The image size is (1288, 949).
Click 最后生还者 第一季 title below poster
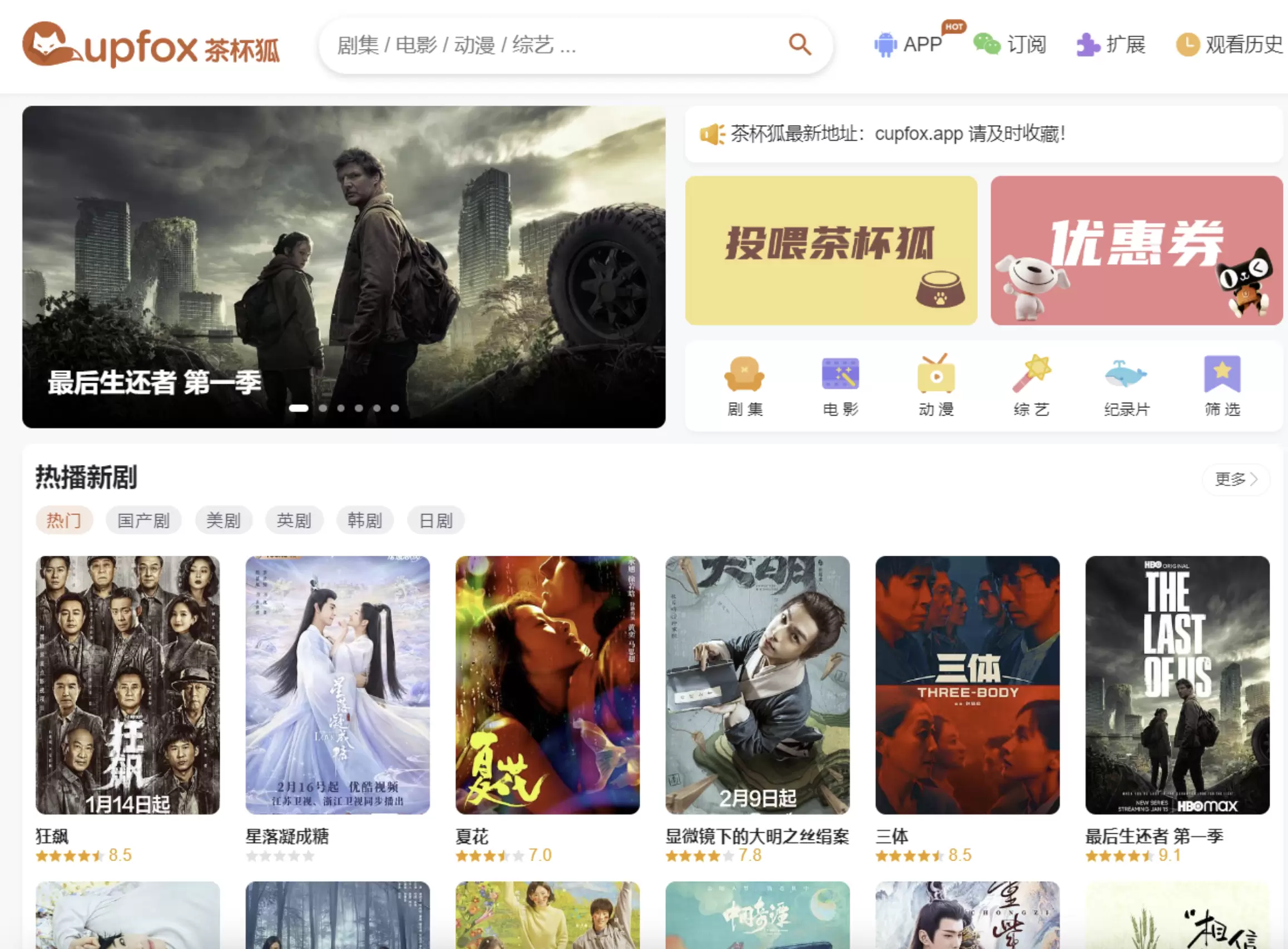pos(1154,836)
